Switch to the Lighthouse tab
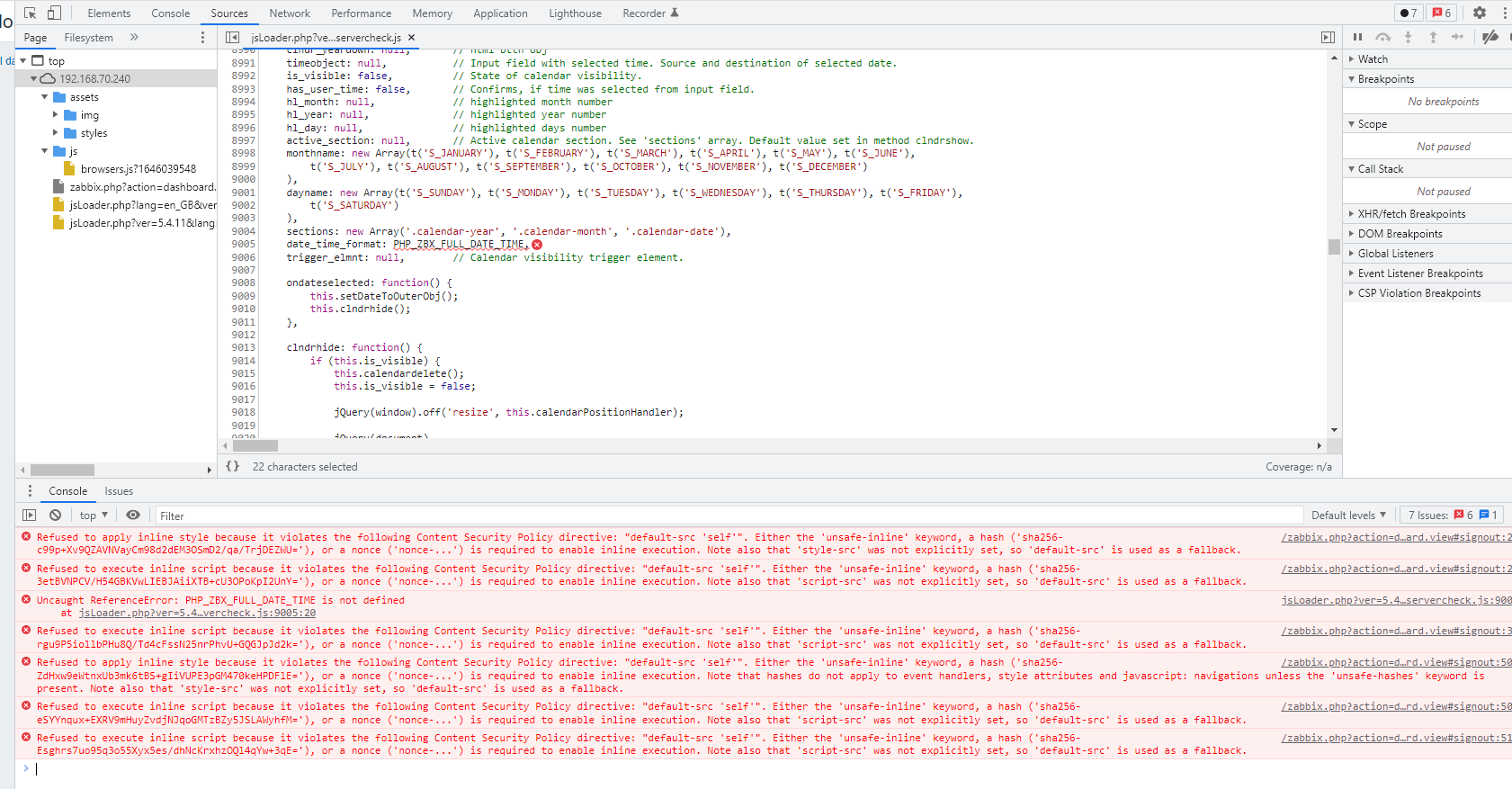The width and height of the screenshot is (1512, 789). [576, 13]
